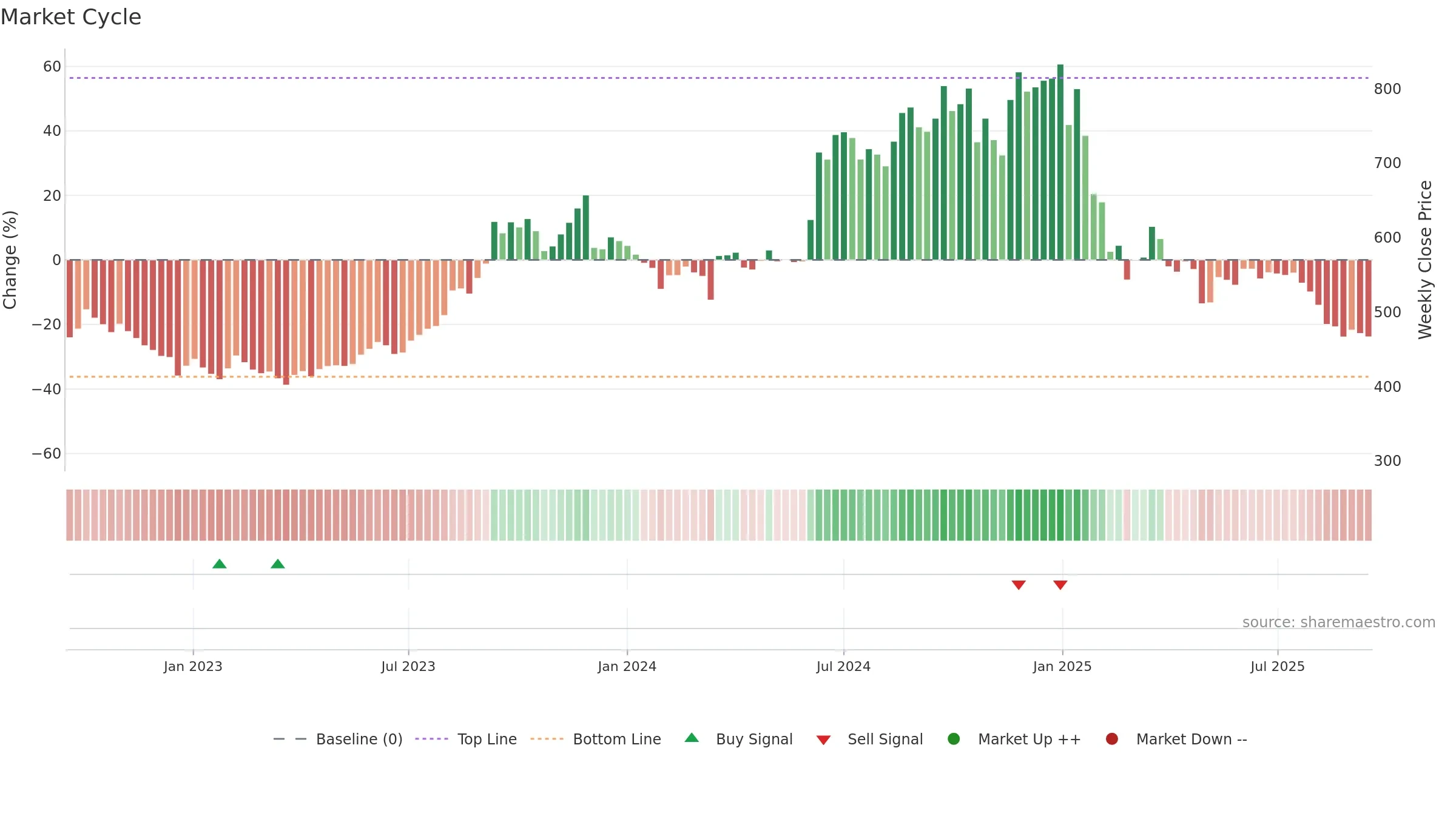Toggle the Market Down -- legend entry
Viewport: 1456px width, 819px height.
(x=1176, y=739)
